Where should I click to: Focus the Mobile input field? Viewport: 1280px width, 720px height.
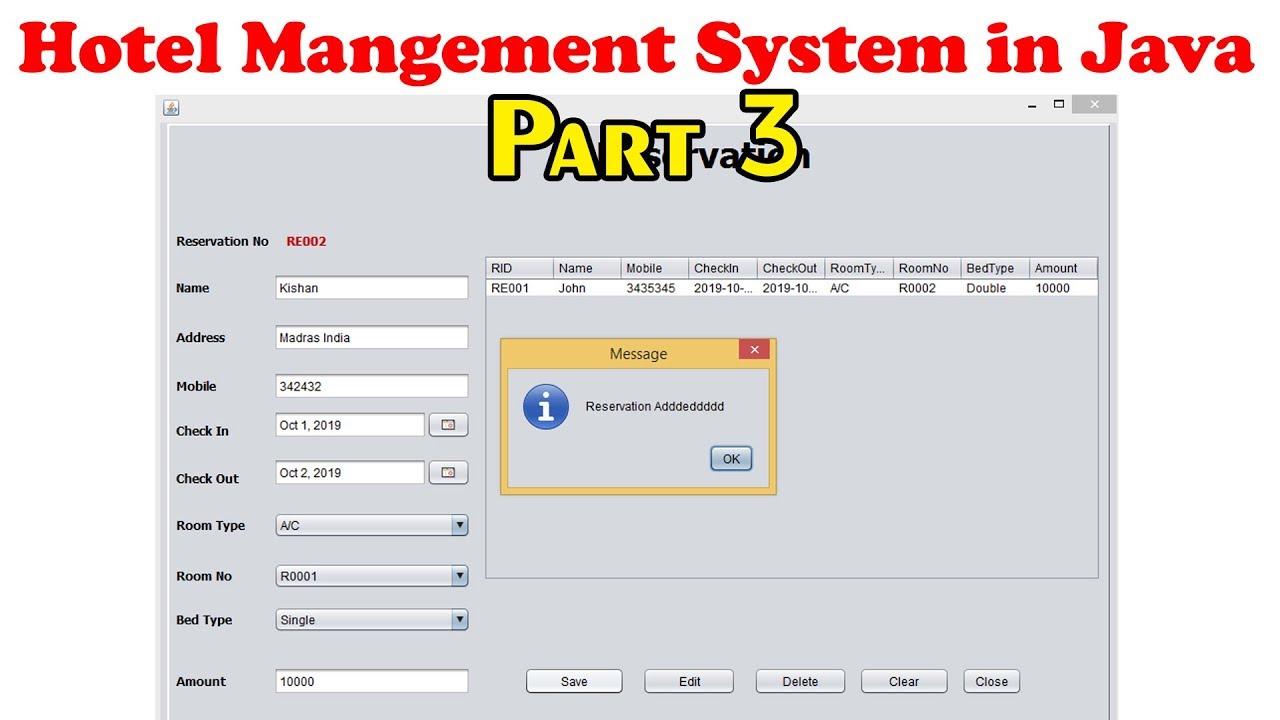point(372,386)
